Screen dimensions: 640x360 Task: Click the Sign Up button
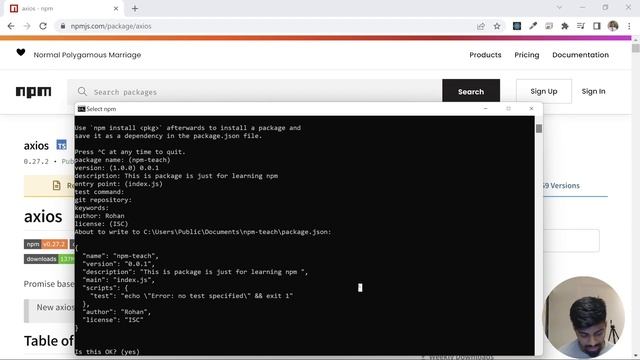click(544, 91)
